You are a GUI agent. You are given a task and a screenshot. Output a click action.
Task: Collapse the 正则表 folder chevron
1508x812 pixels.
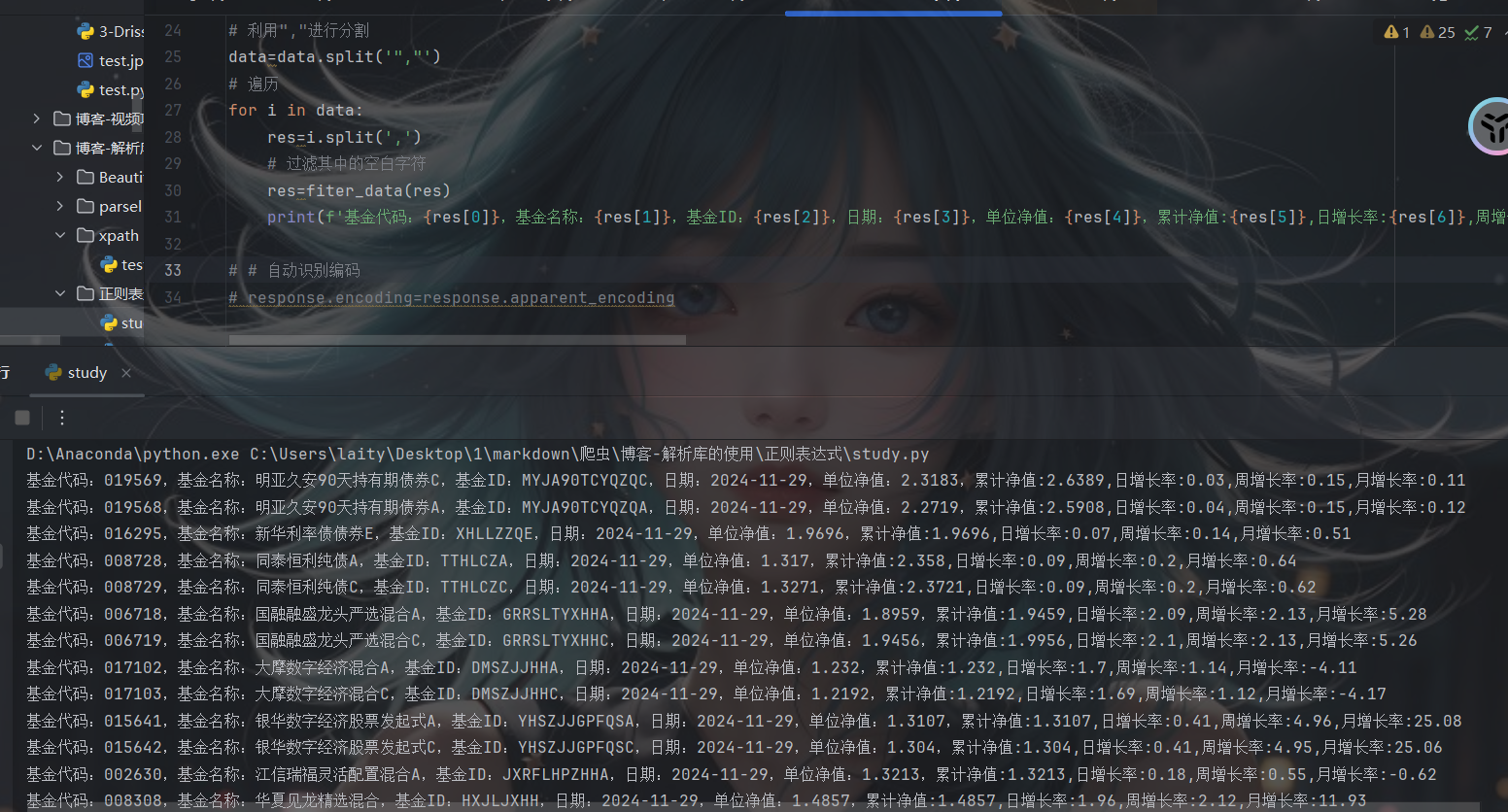[x=60, y=293]
